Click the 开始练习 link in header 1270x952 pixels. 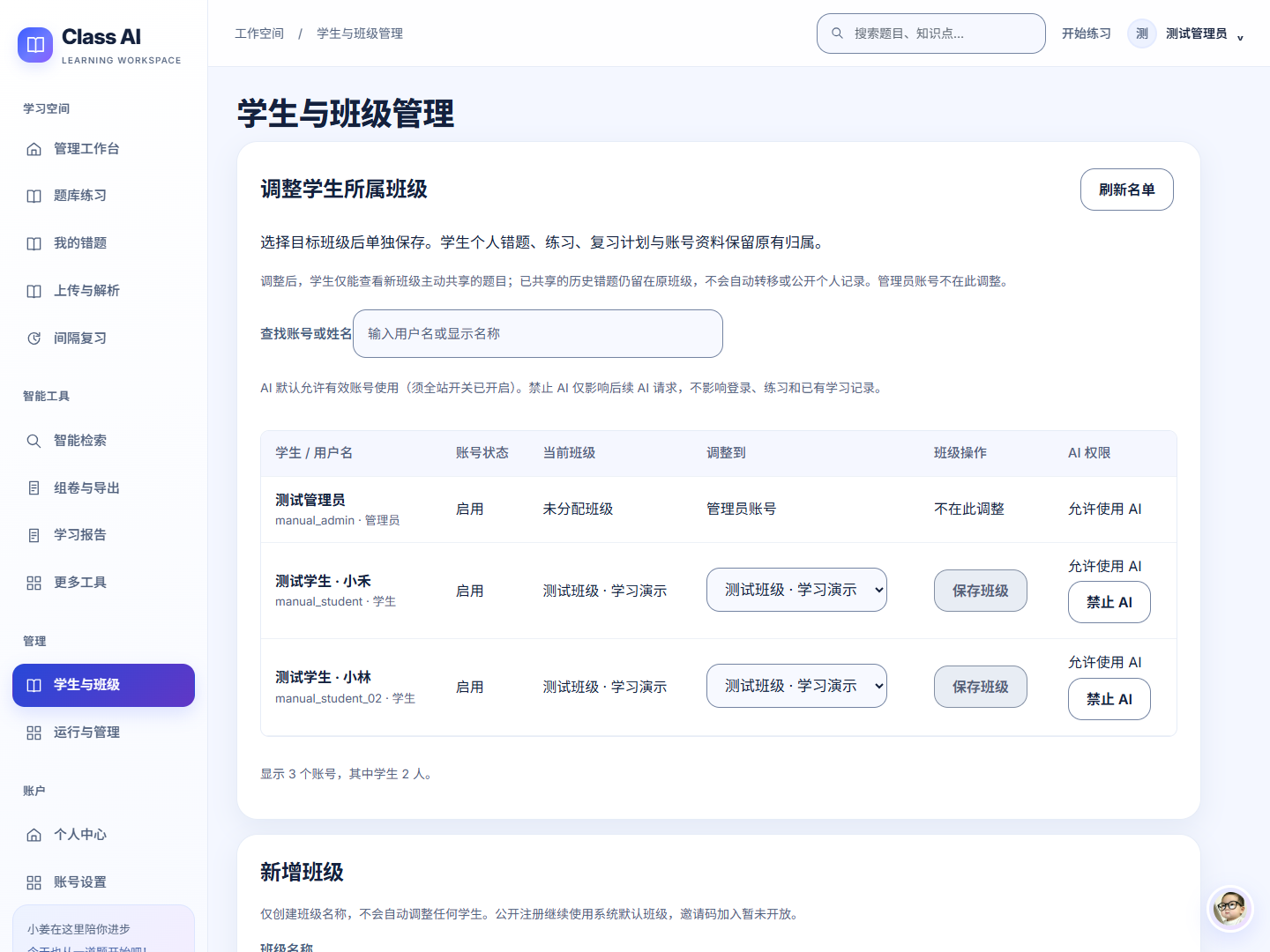coord(1086,33)
